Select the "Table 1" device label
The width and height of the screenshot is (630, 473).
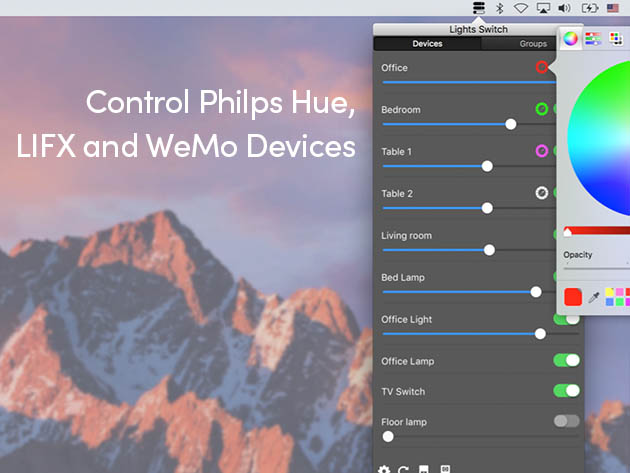pos(396,152)
